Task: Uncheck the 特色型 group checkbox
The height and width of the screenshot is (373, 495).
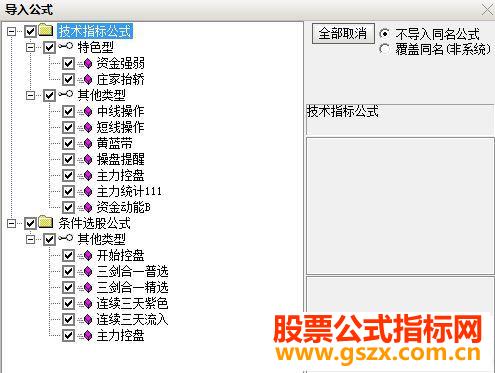Action: pyautogui.click(x=49, y=47)
